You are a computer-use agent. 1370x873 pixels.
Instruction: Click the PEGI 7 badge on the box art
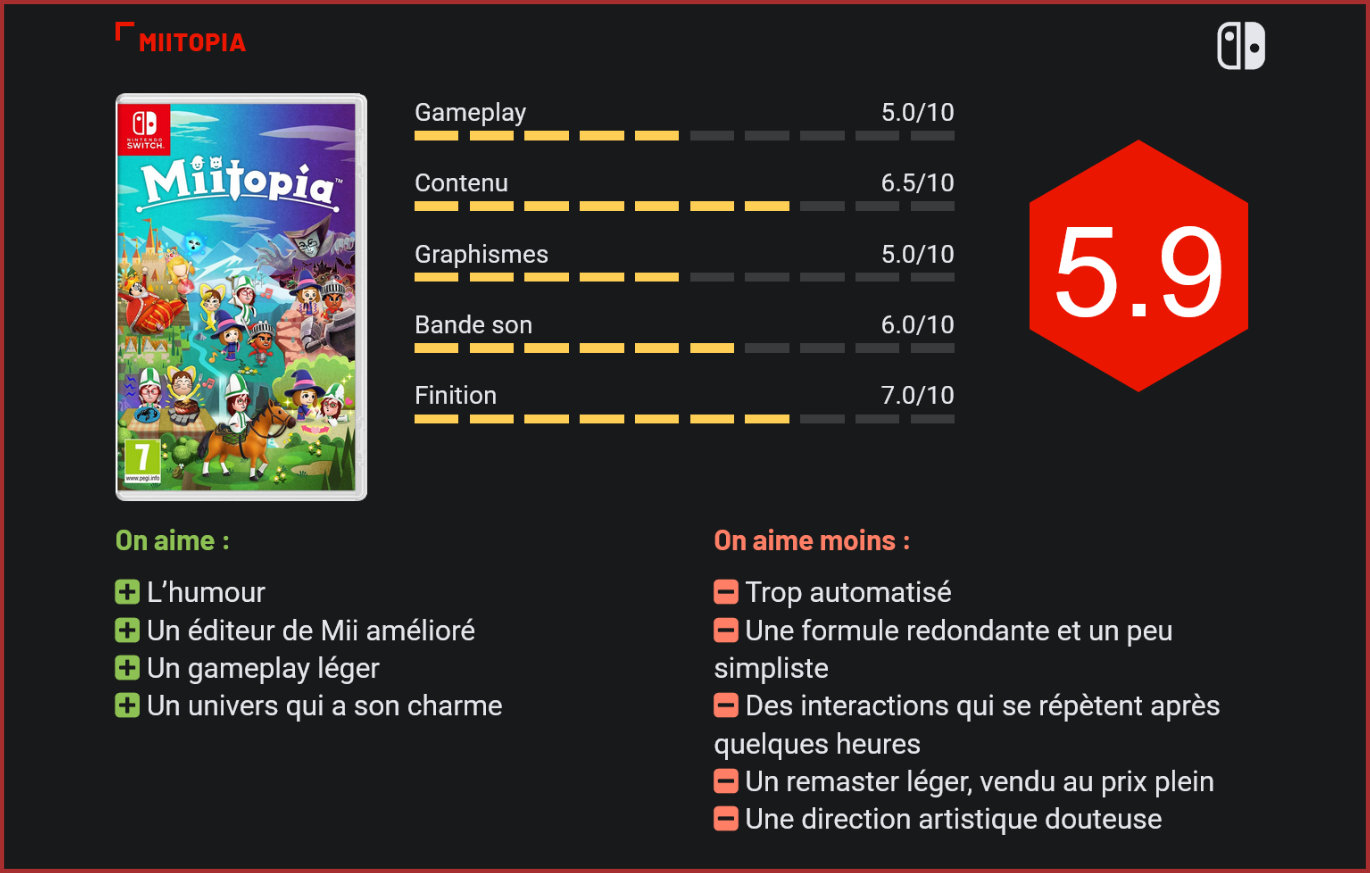(142, 461)
